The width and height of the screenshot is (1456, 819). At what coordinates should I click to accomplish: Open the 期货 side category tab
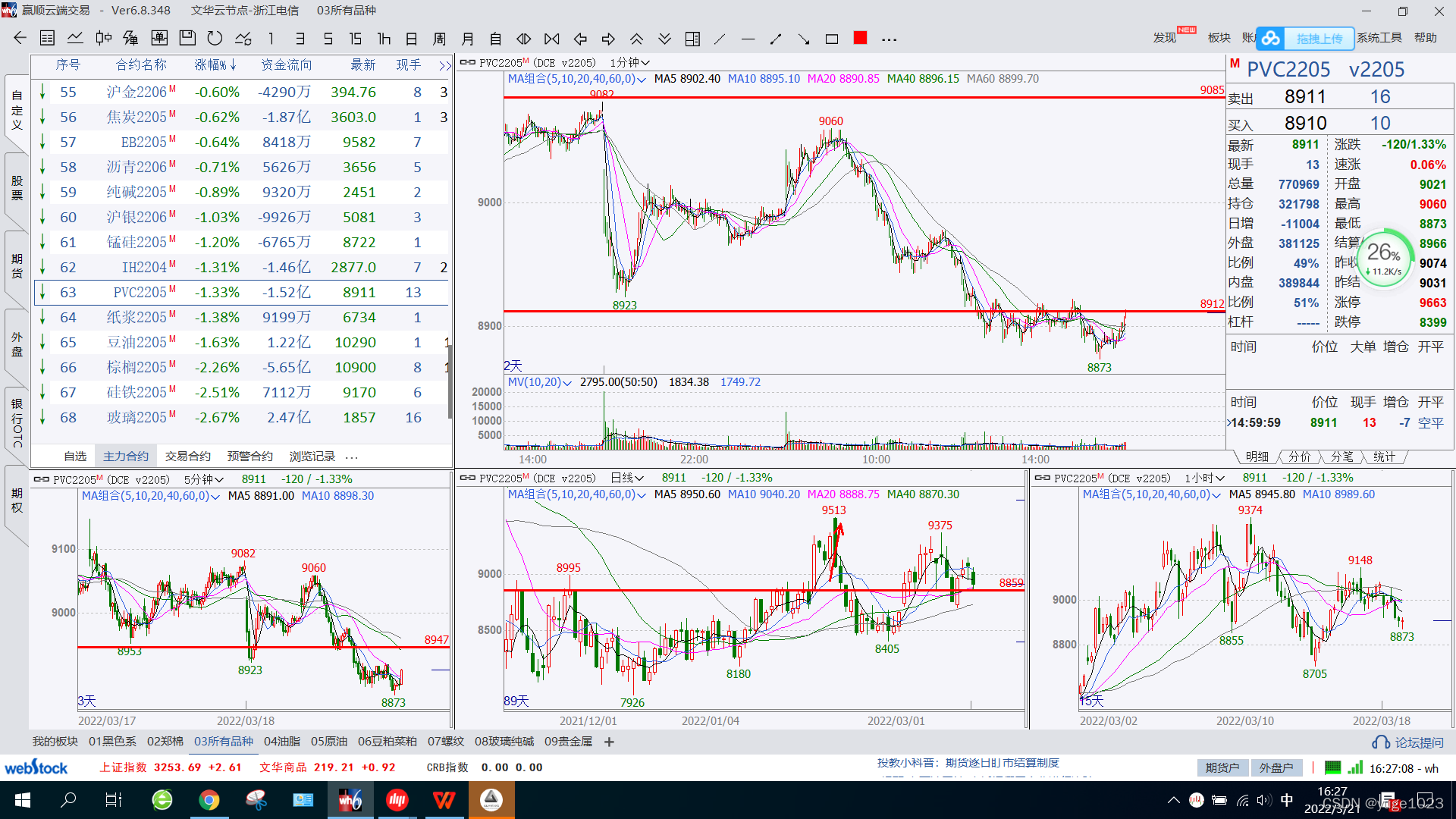click(x=17, y=265)
